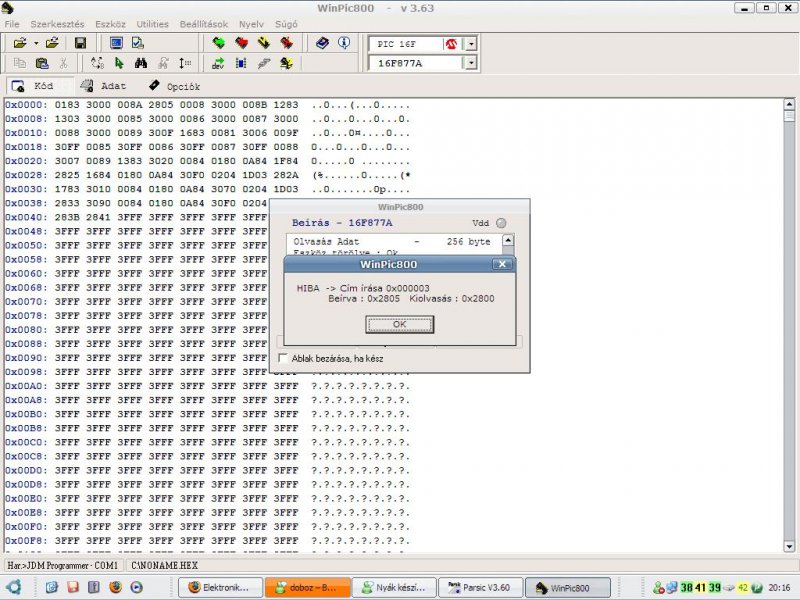Click the log list scroll-up arrow

click(508, 240)
